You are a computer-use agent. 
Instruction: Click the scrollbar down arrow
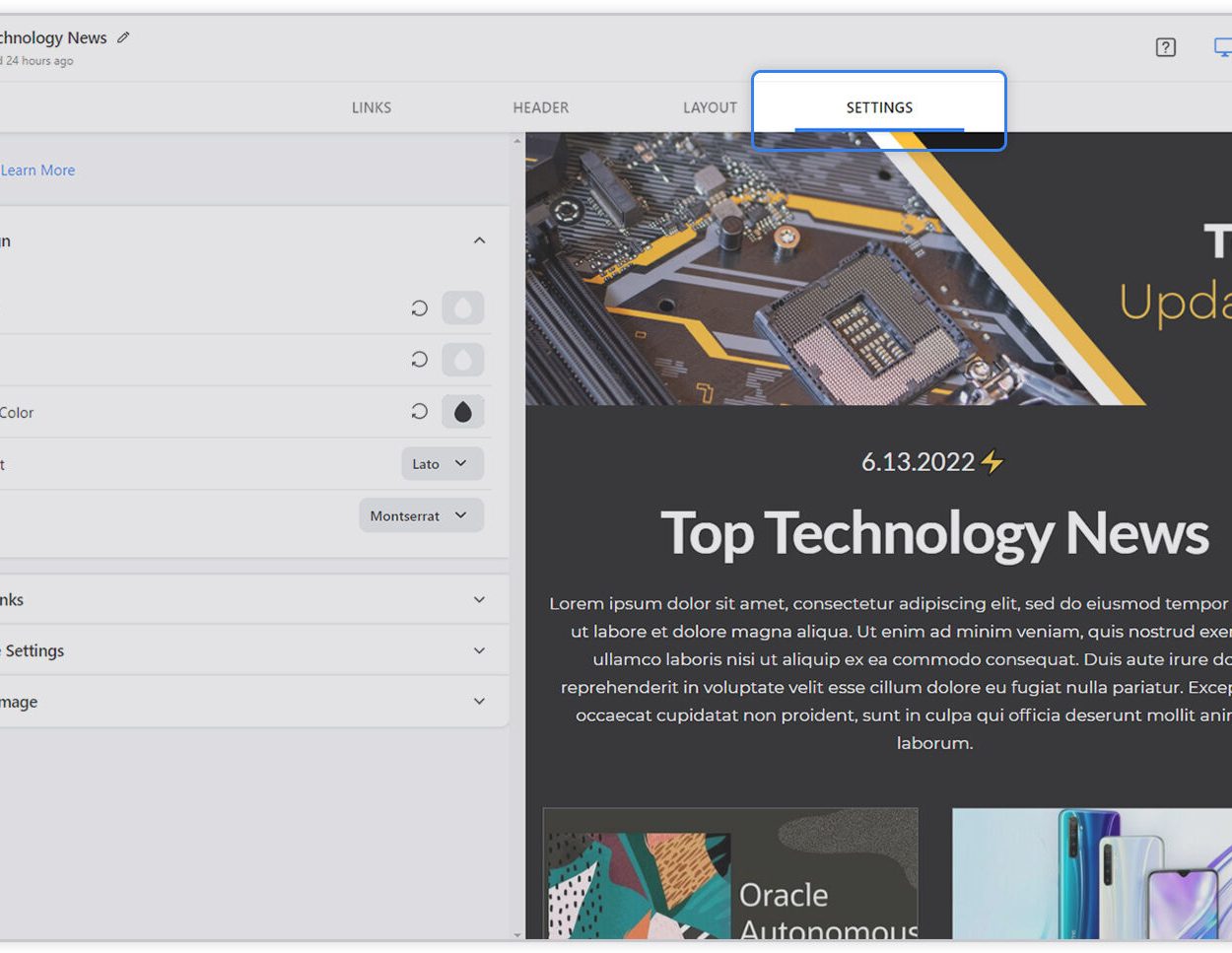517,933
